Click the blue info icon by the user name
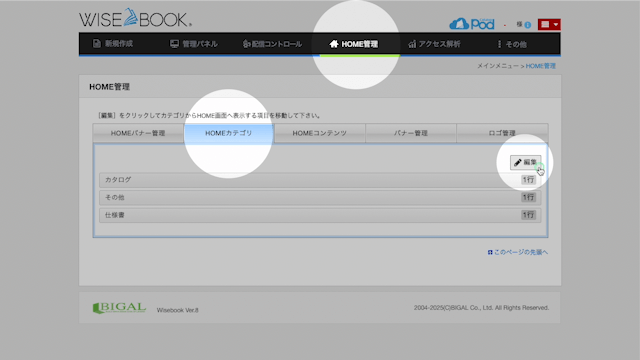 click(528, 25)
